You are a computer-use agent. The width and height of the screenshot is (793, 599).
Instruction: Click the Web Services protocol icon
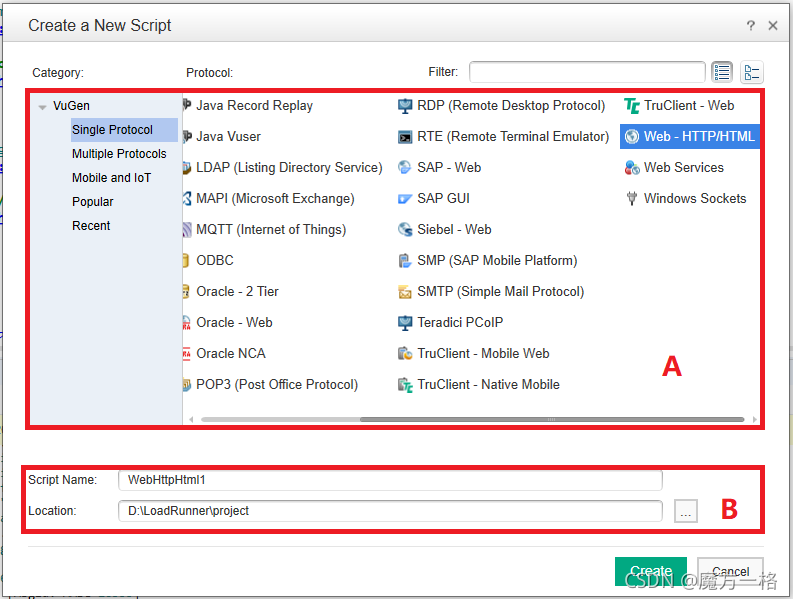point(632,167)
